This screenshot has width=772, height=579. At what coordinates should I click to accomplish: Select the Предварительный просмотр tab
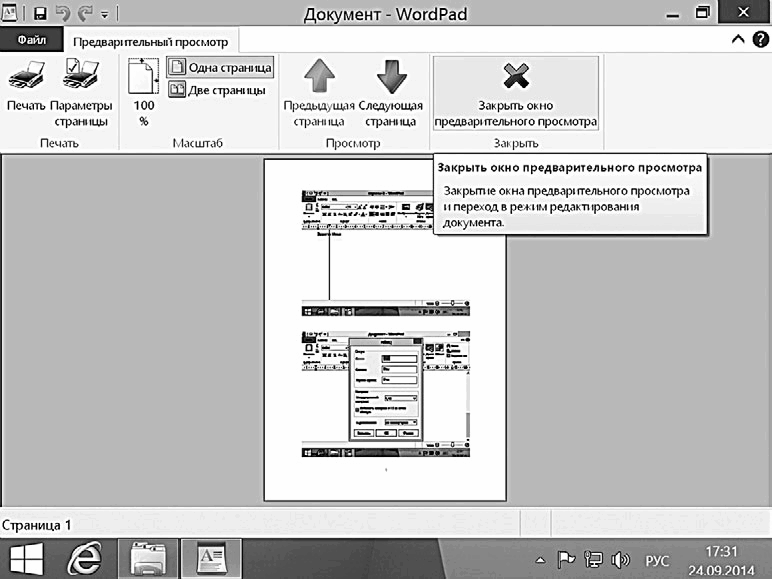pyautogui.click(x=151, y=42)
